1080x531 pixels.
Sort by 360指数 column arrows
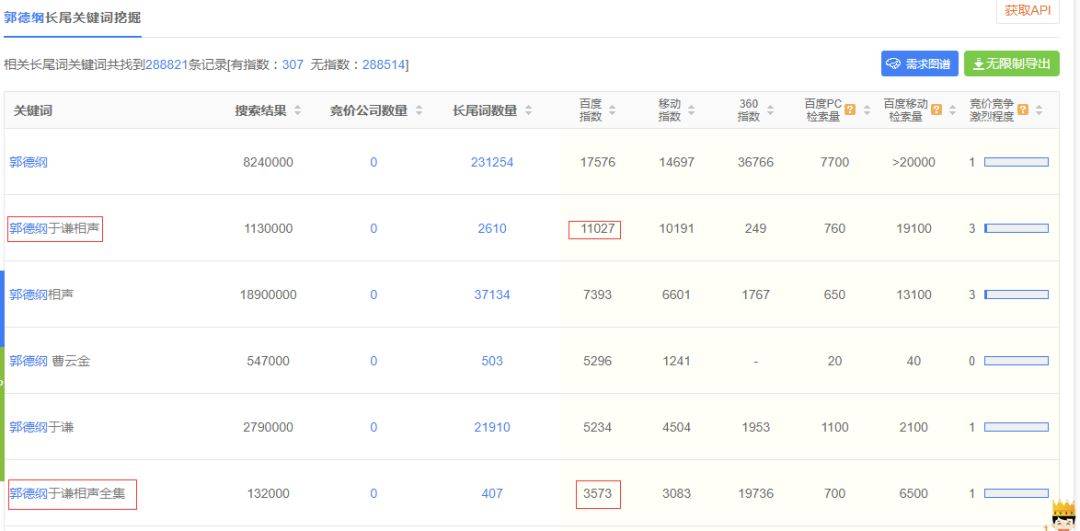770,111
